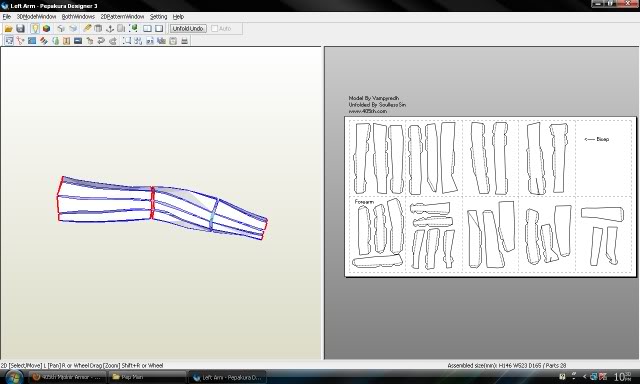The width and height of the screenshot is (640, 384).
Task: Open the BothWindows menu
Action: 78,17
